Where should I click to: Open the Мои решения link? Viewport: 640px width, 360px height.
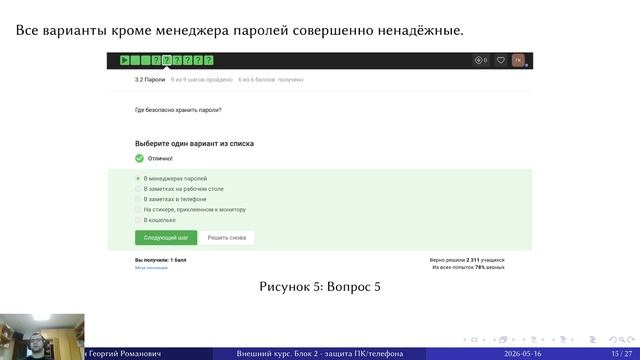(x=151, y=268)
